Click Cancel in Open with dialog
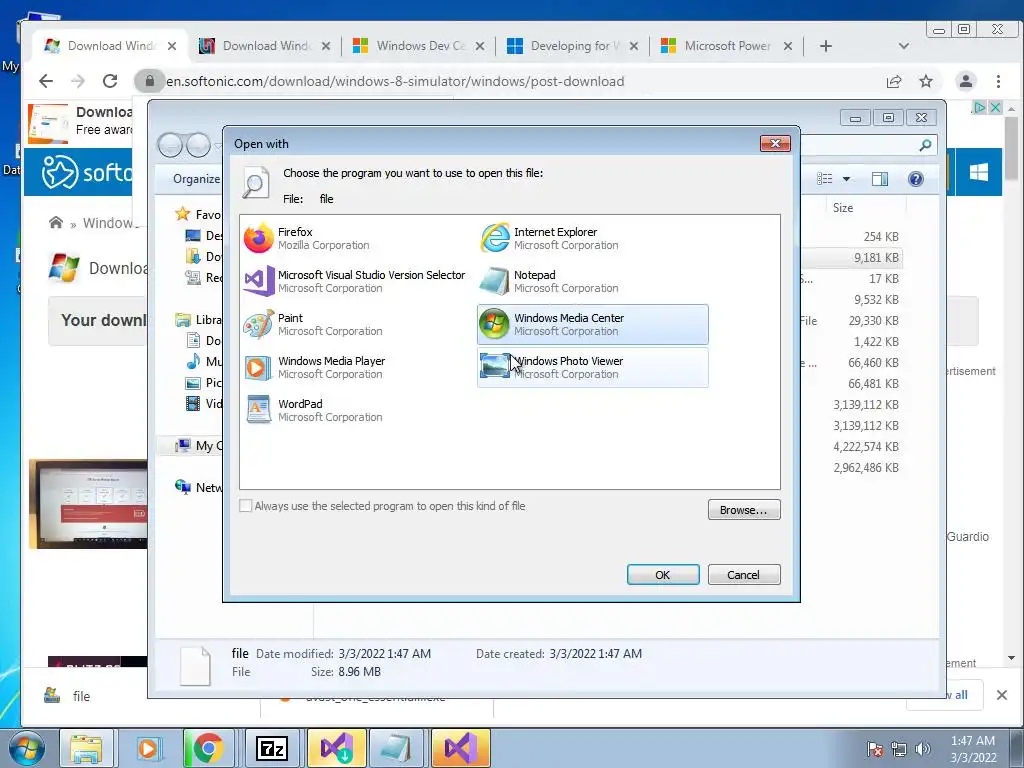The height and width of the screenshot is (768, 1024). (744, 575)
